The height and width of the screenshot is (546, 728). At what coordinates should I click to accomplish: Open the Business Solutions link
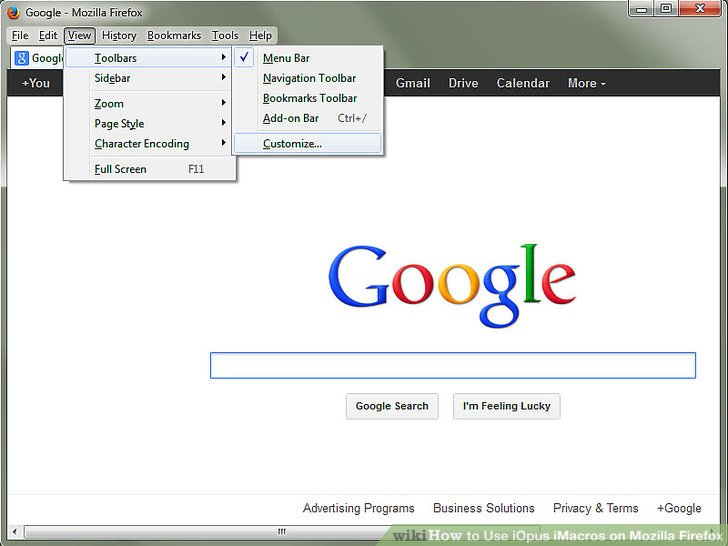pyautogui.click(x=484, y=508)
